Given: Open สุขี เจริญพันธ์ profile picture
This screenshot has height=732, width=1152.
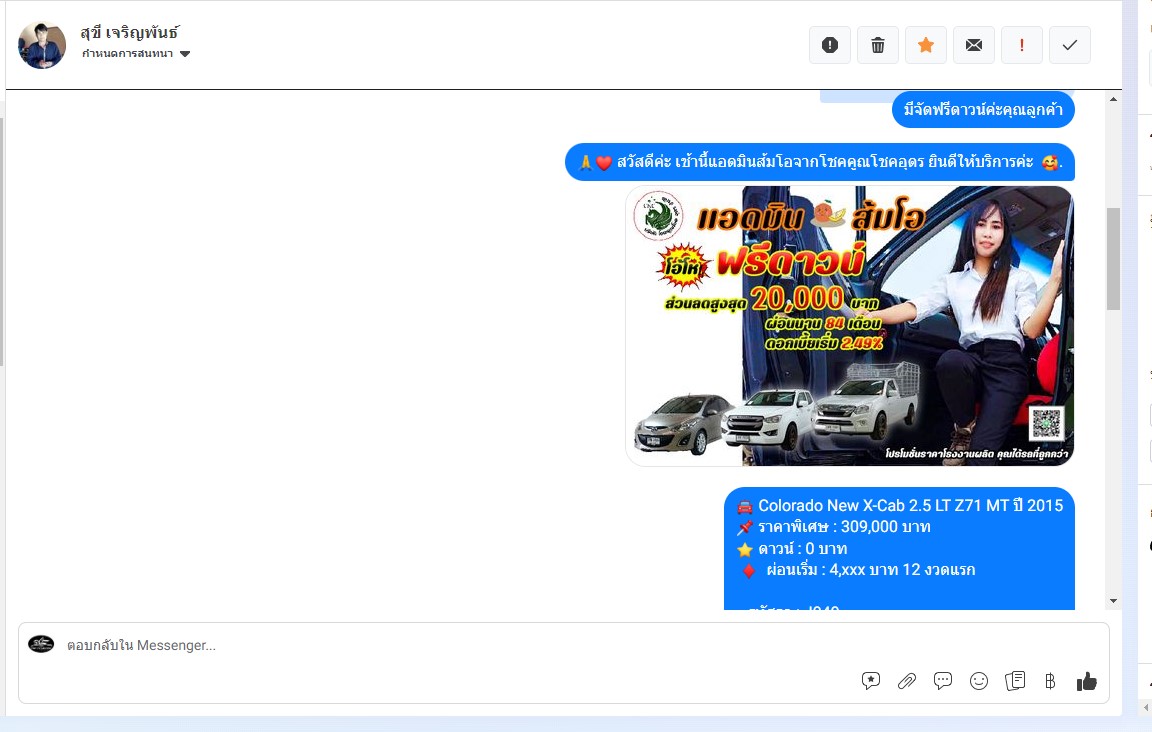Looking at the screenshot, I should click(x=42, y=45).
